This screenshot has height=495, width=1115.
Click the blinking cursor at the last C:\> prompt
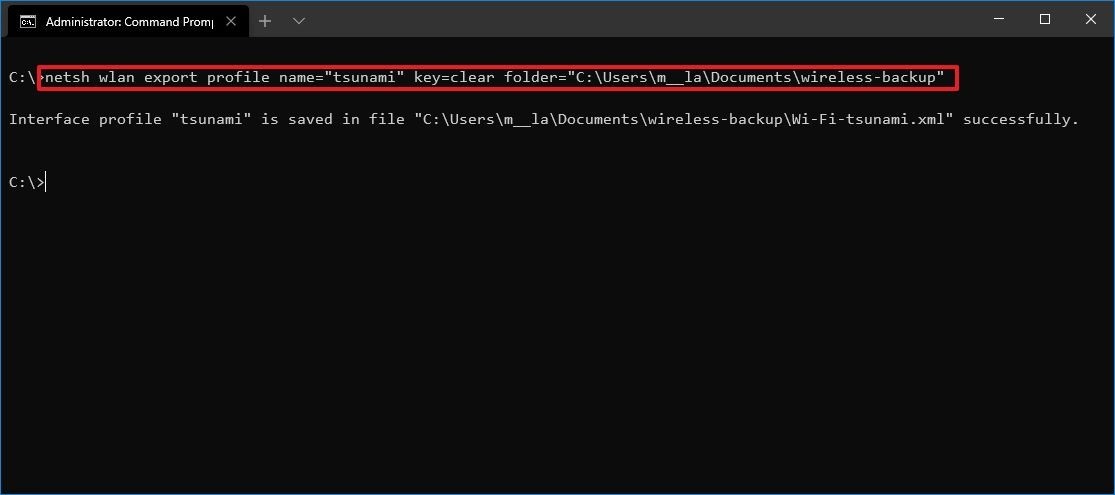pos(46,182)
